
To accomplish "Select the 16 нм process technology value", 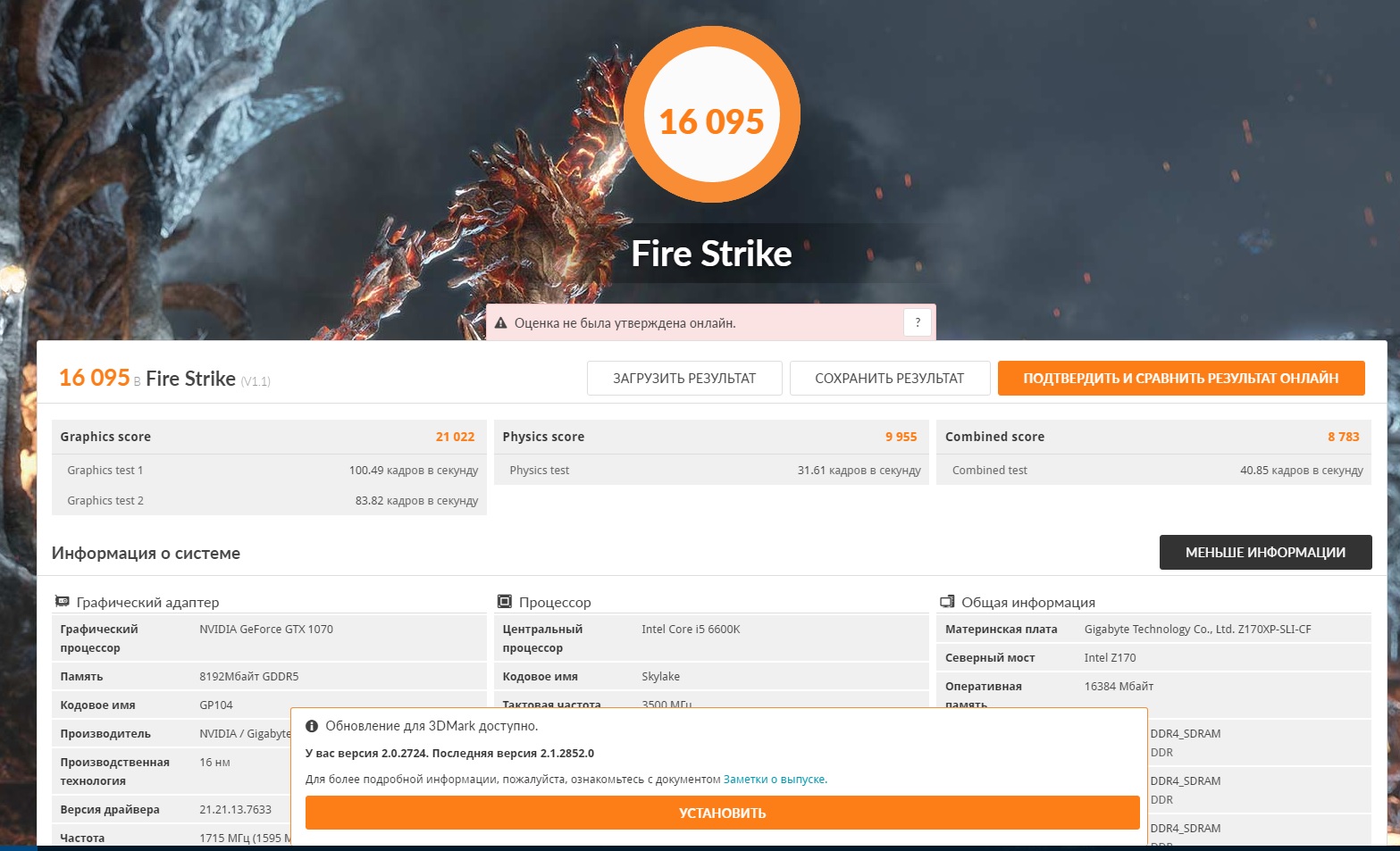I will (214, 762).
